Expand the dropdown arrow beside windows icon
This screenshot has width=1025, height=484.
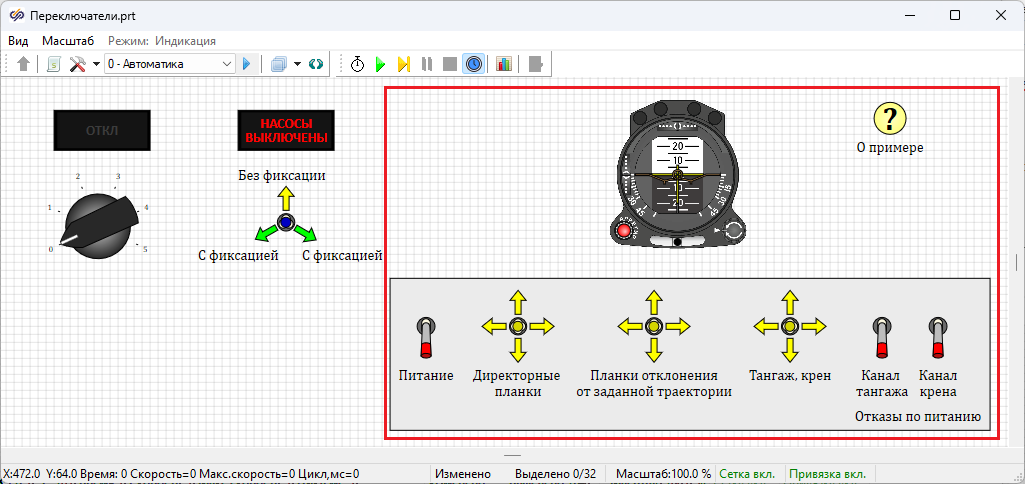(298, 64)
